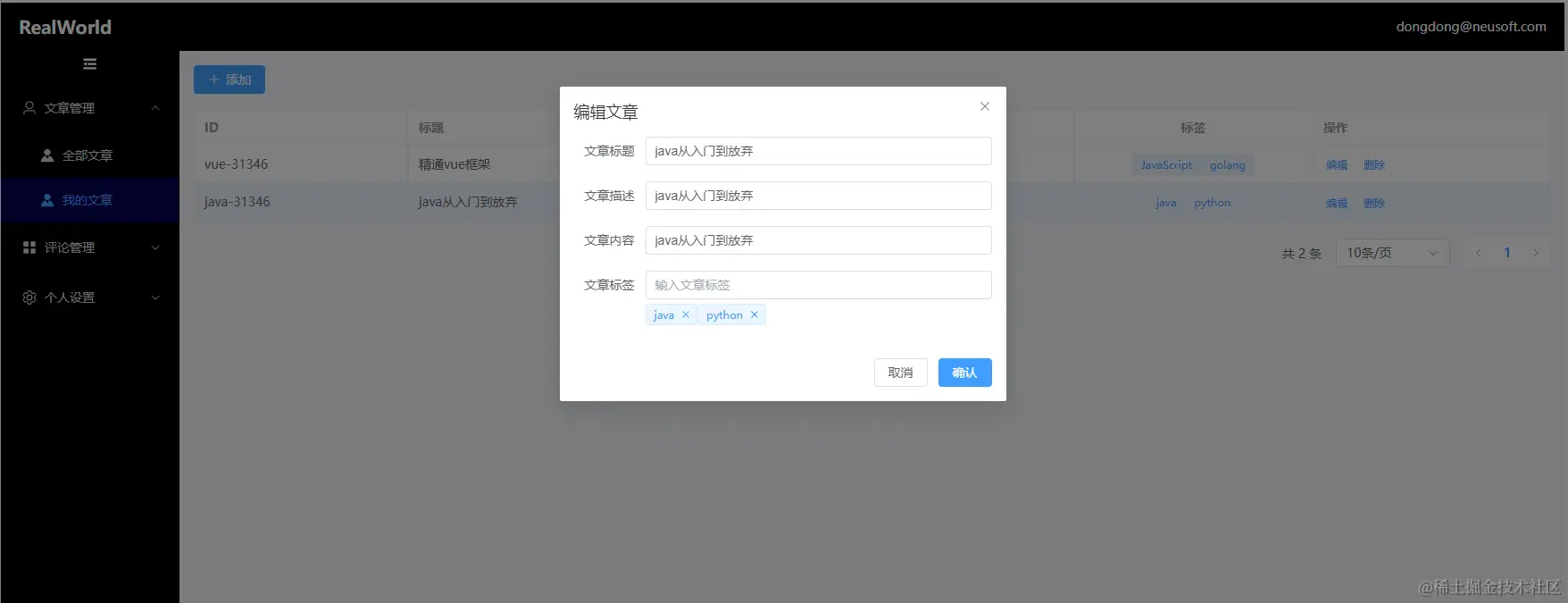
Task: Remove the java tag via its X
Action: click(x=686, y=314)
